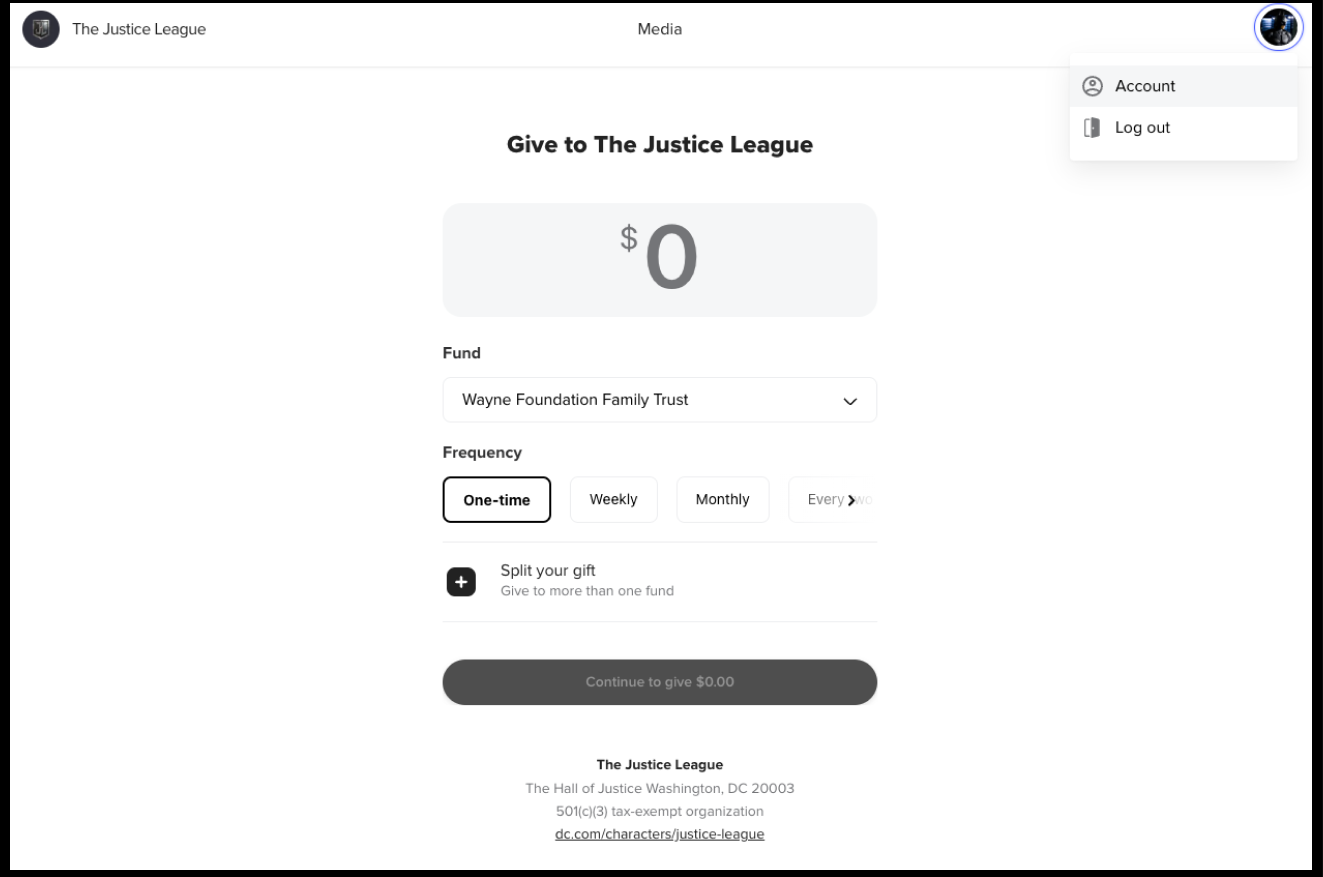Image resolution: width=1323 pixels, height=877 pixels.
Task: Open the Wayne Foundation Family Trust fund dropdown
Action: pyautogui.click(x=640, y=400)
